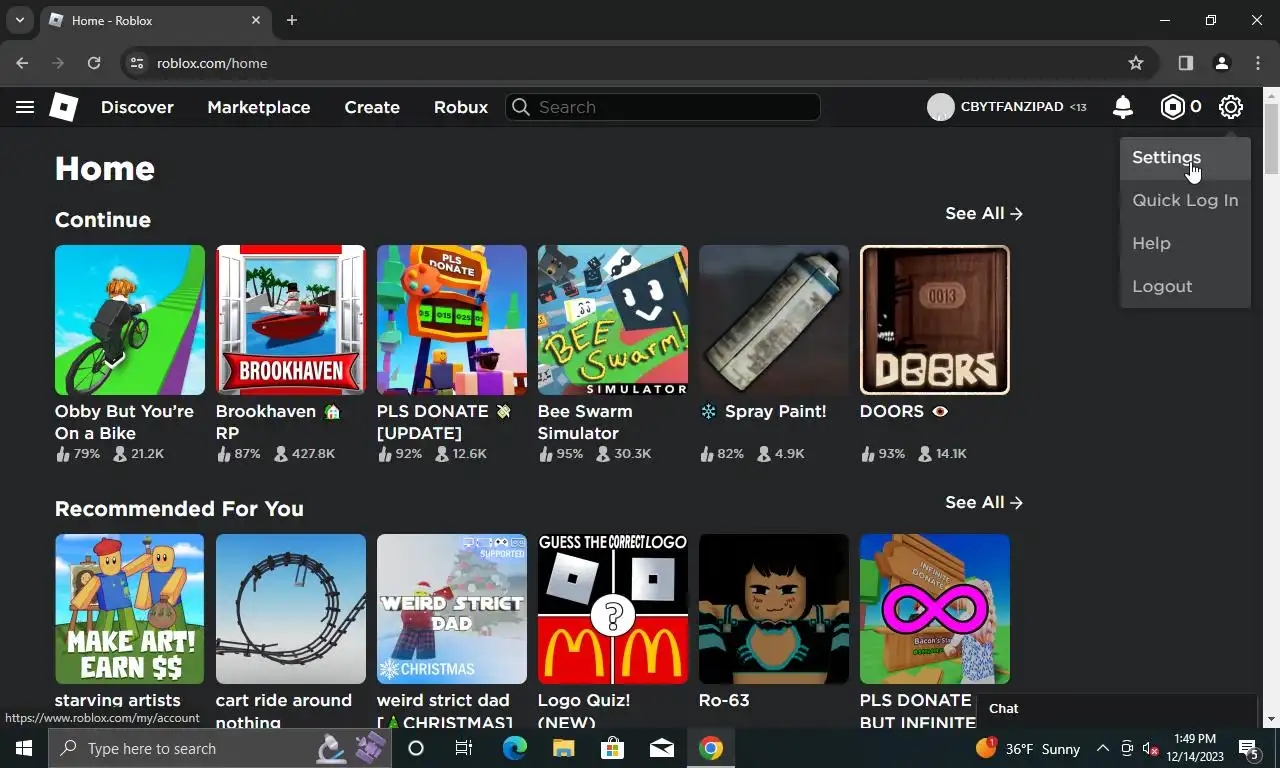Open the Robux balance icon
Screen dimensions: 1280x768
click(1172, 107)
